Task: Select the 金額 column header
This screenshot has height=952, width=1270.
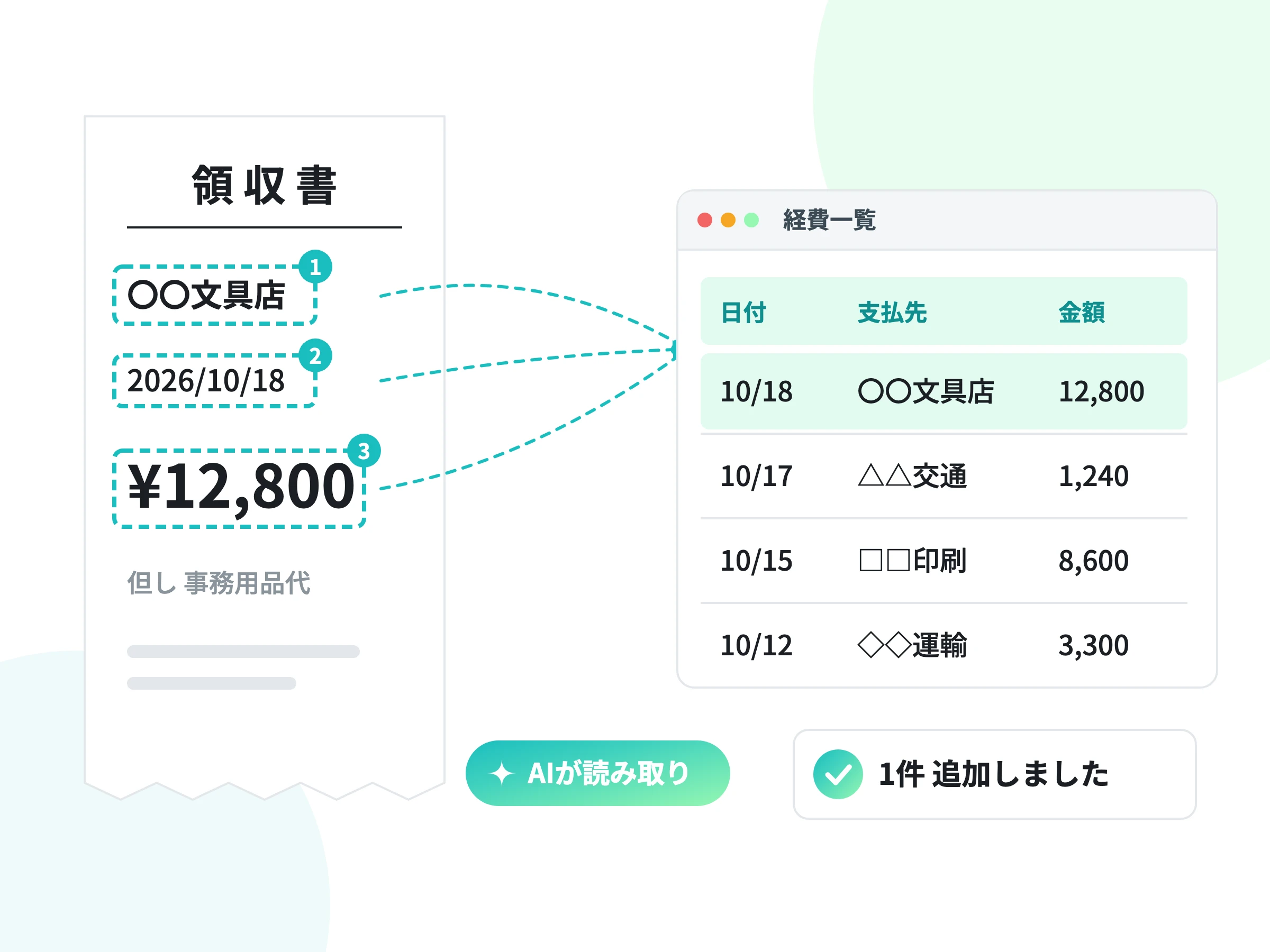Action: pyautogui.click(x=1082, y=313)
